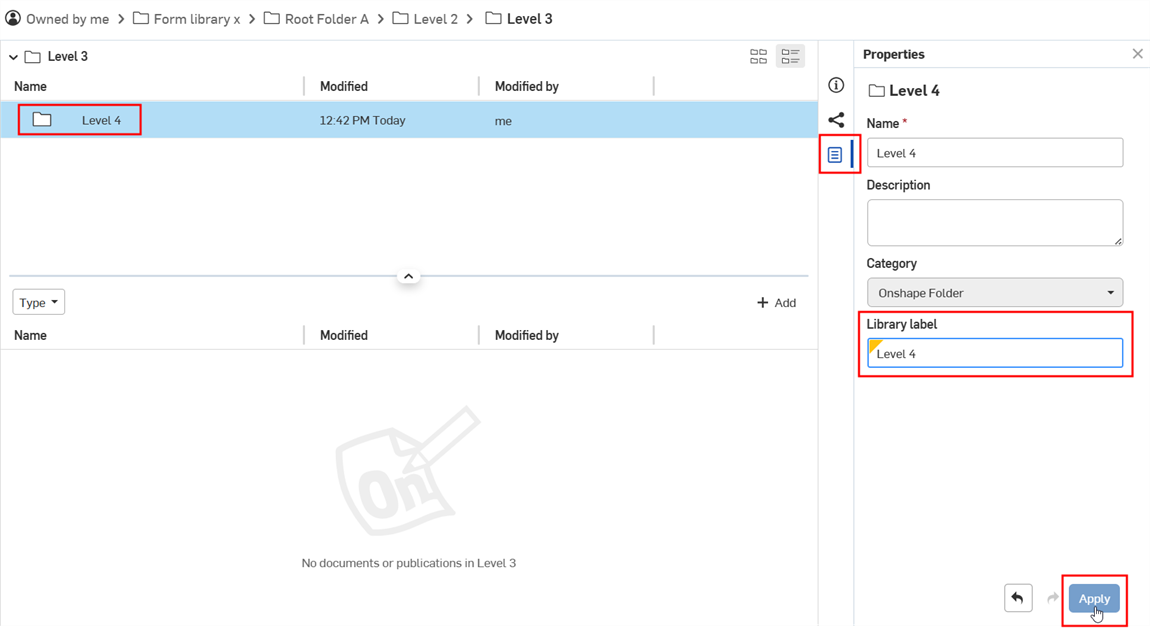Go to Level 3 breadcrumb
Screen dimensions: 1150x635
click(529, 19)
